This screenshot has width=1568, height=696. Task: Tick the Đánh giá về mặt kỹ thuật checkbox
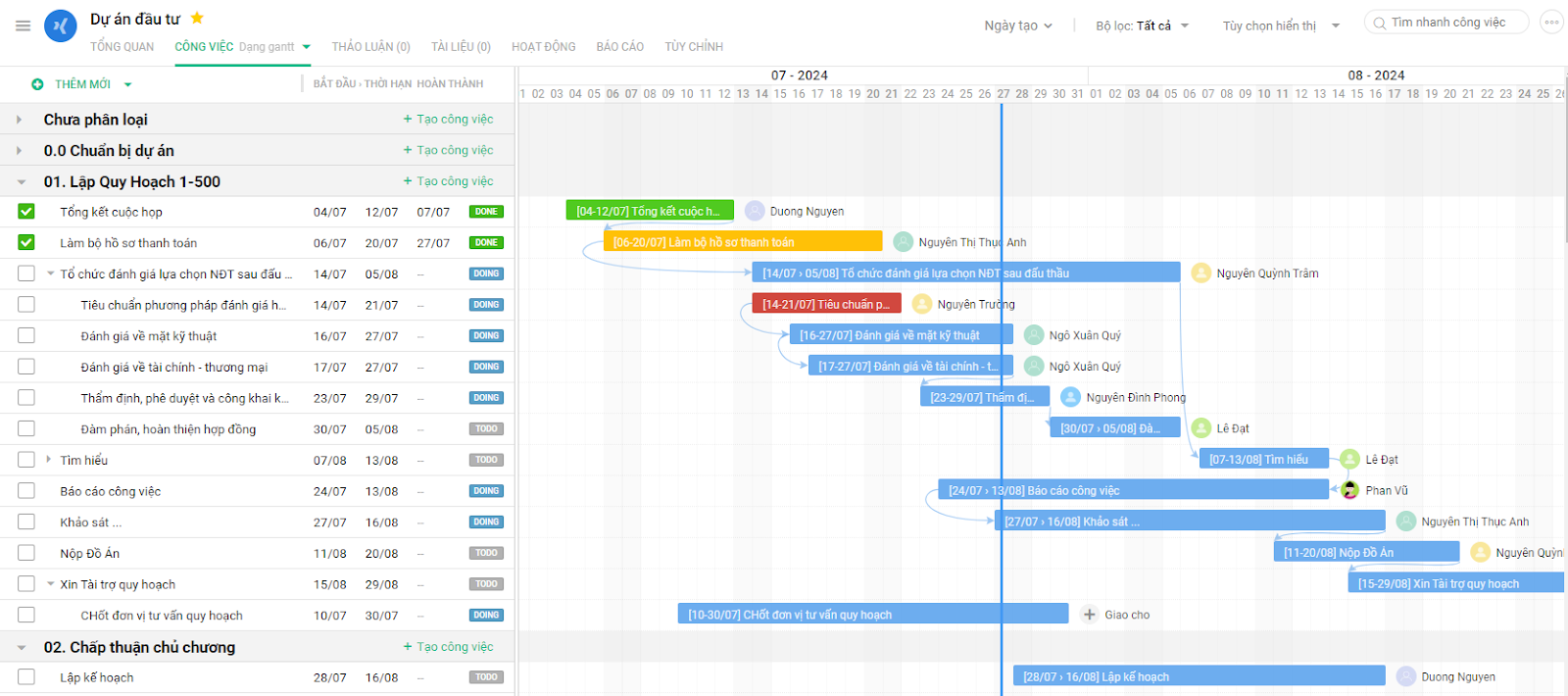[x=26, y=335]
